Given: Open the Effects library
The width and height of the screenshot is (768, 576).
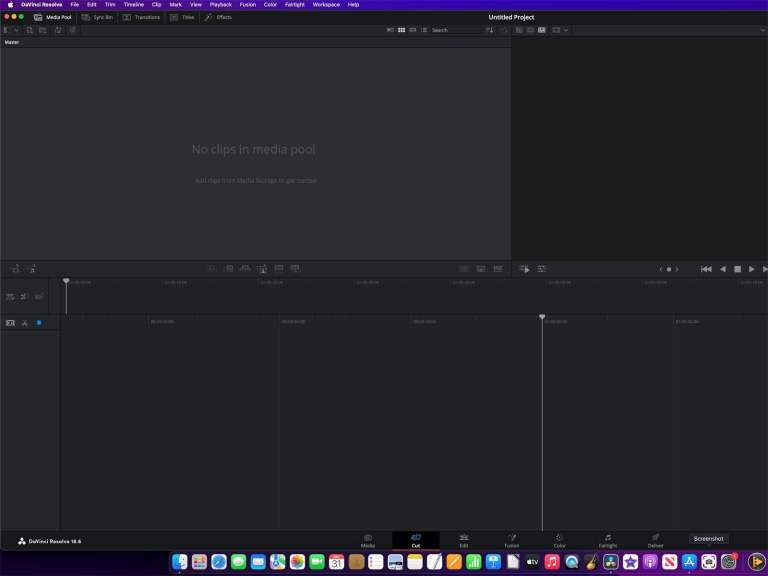Looking at the screenshot, I should (x=218, y=17).
